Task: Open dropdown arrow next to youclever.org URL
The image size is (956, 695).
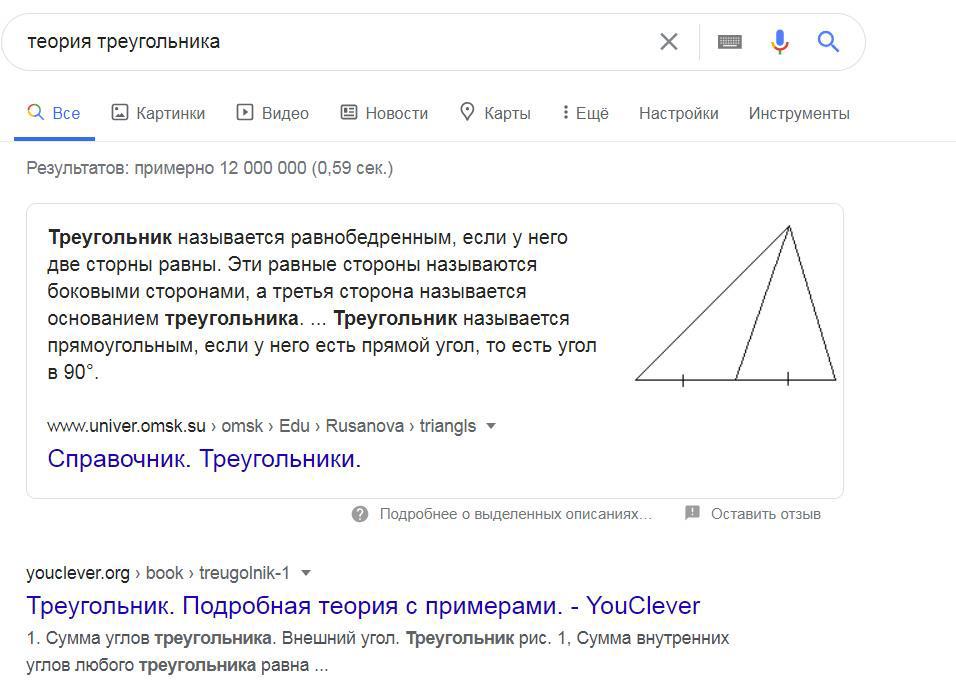Action: point(306,573)
